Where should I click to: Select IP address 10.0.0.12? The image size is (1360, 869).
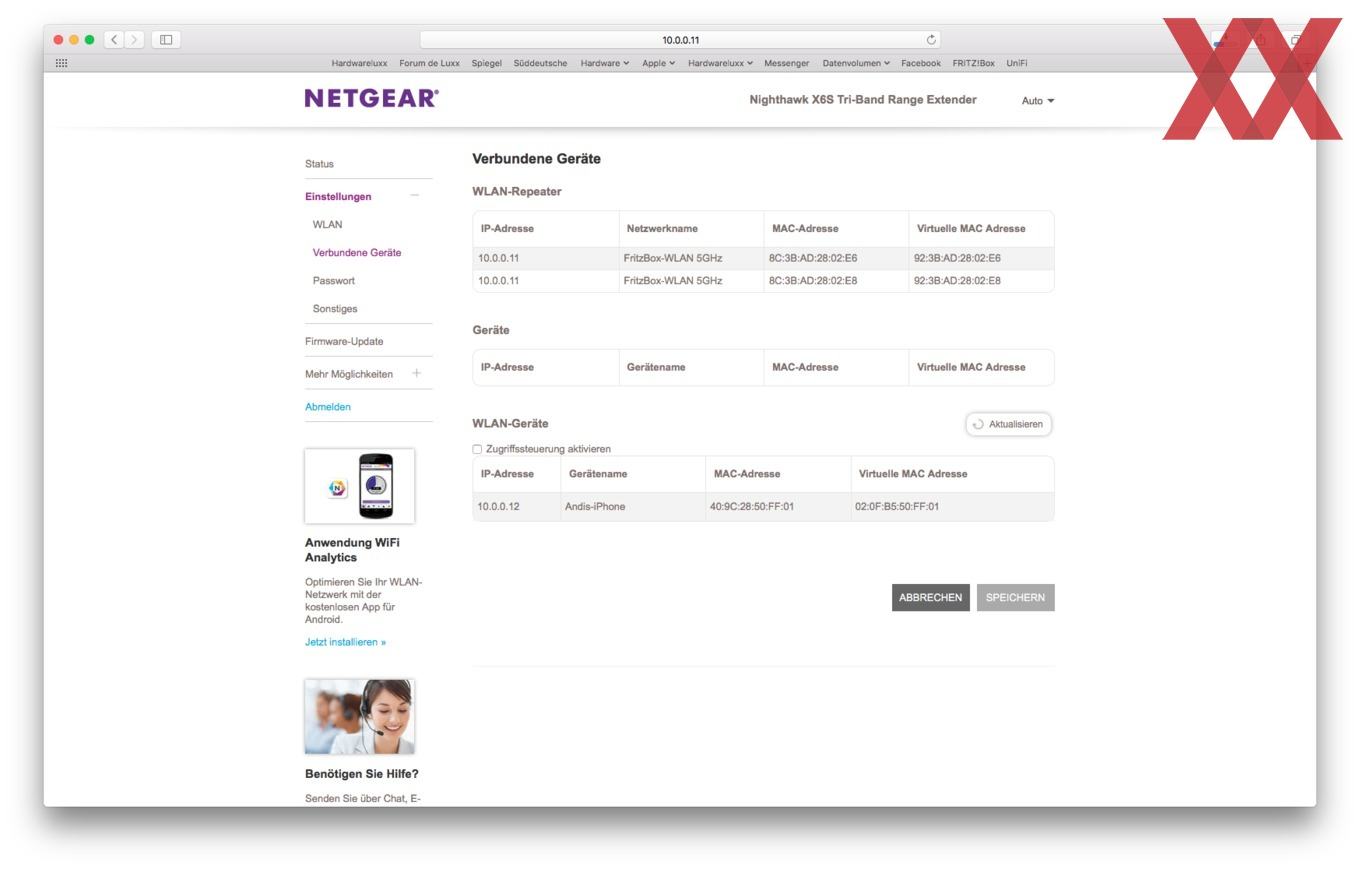(x=499, y=506)
